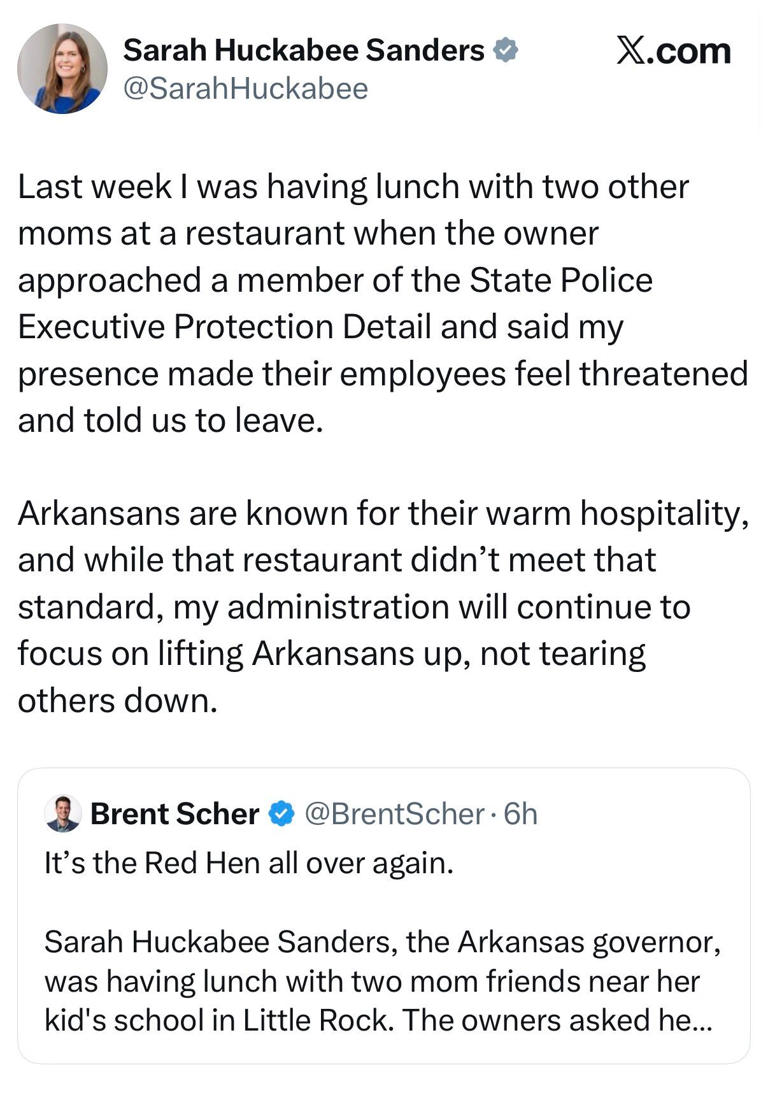
Task: Click the paragraph starting "Last week I was"
Action: [382, 303]
